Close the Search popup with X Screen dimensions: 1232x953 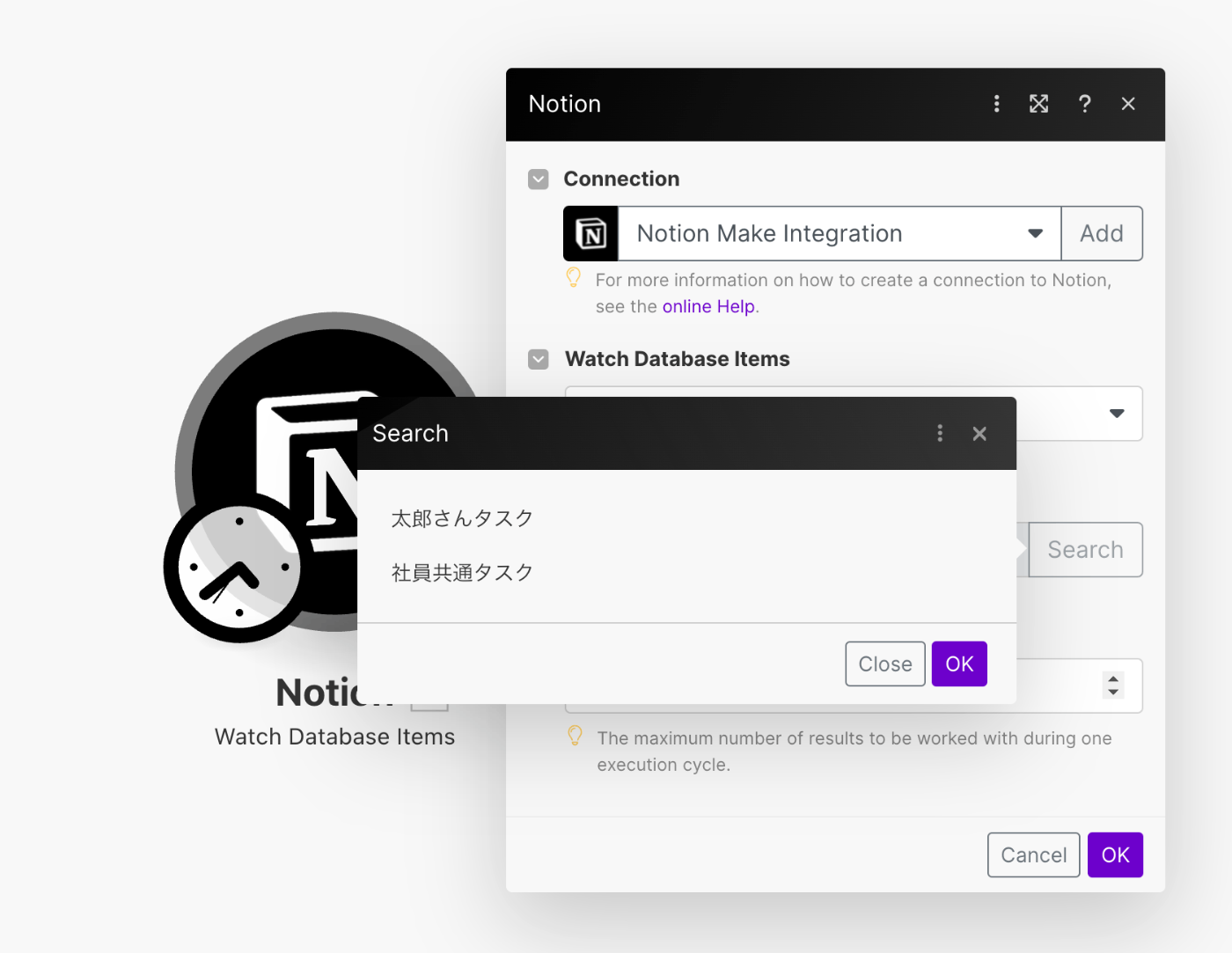(x=979, y=433)
